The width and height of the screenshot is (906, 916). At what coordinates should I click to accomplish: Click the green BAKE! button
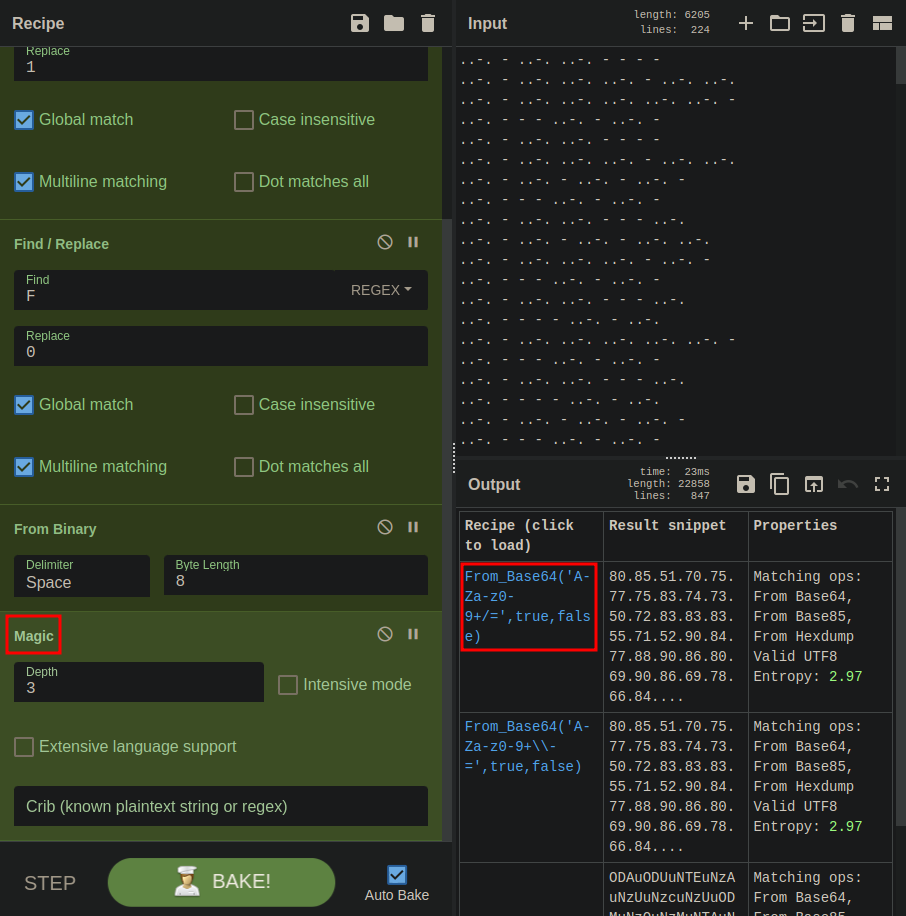[x=221, y=882]
